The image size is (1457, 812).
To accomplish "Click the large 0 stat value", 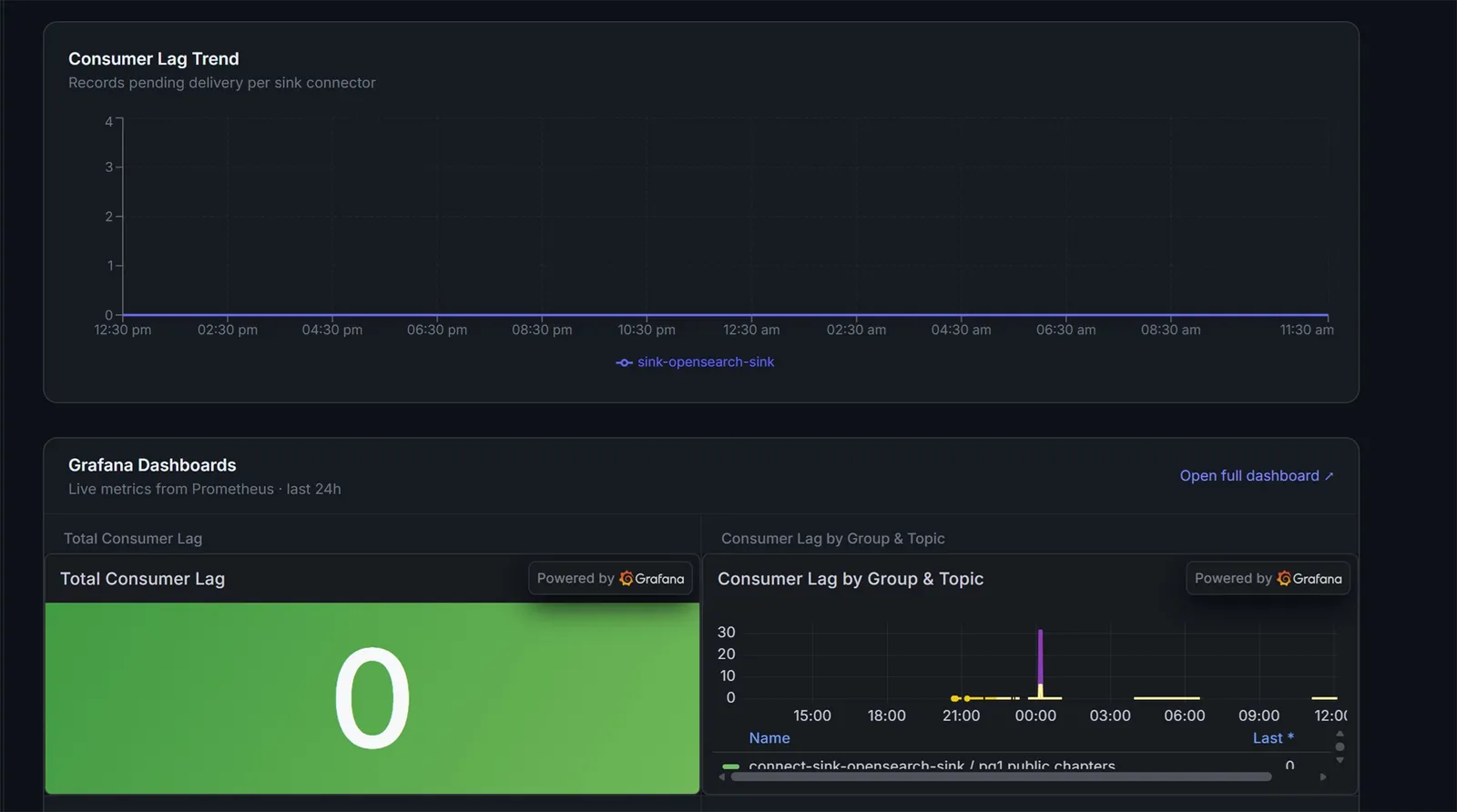I will pos(372,698).
